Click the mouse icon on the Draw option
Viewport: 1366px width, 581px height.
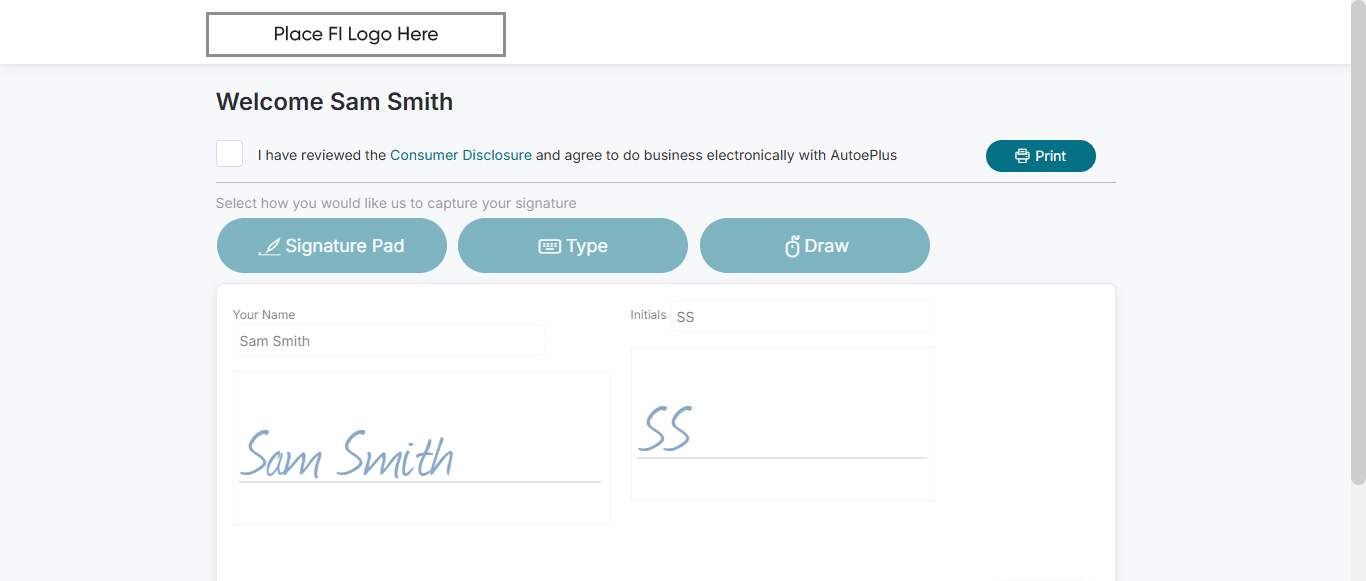792,246
